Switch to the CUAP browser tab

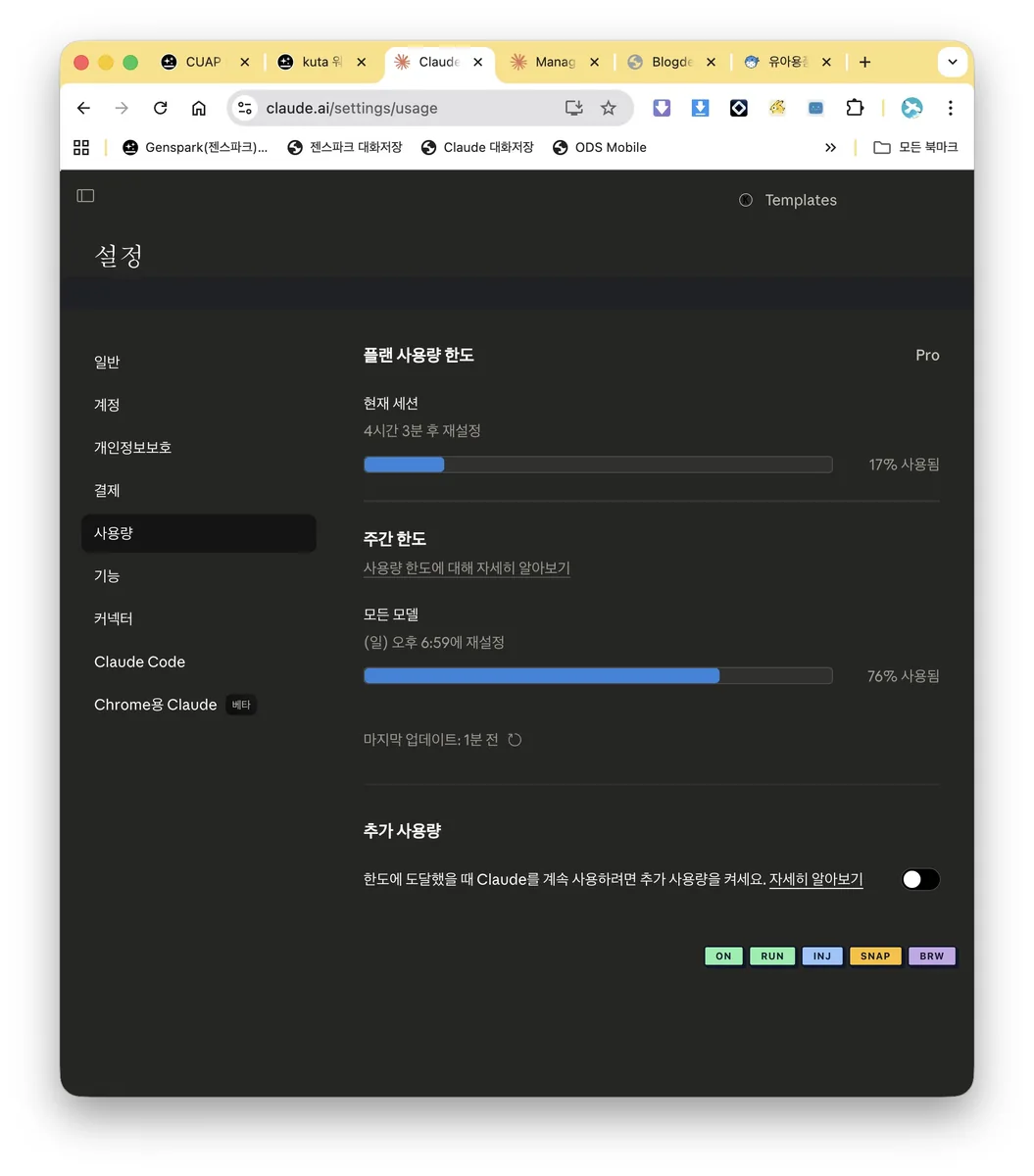point(206,62)
